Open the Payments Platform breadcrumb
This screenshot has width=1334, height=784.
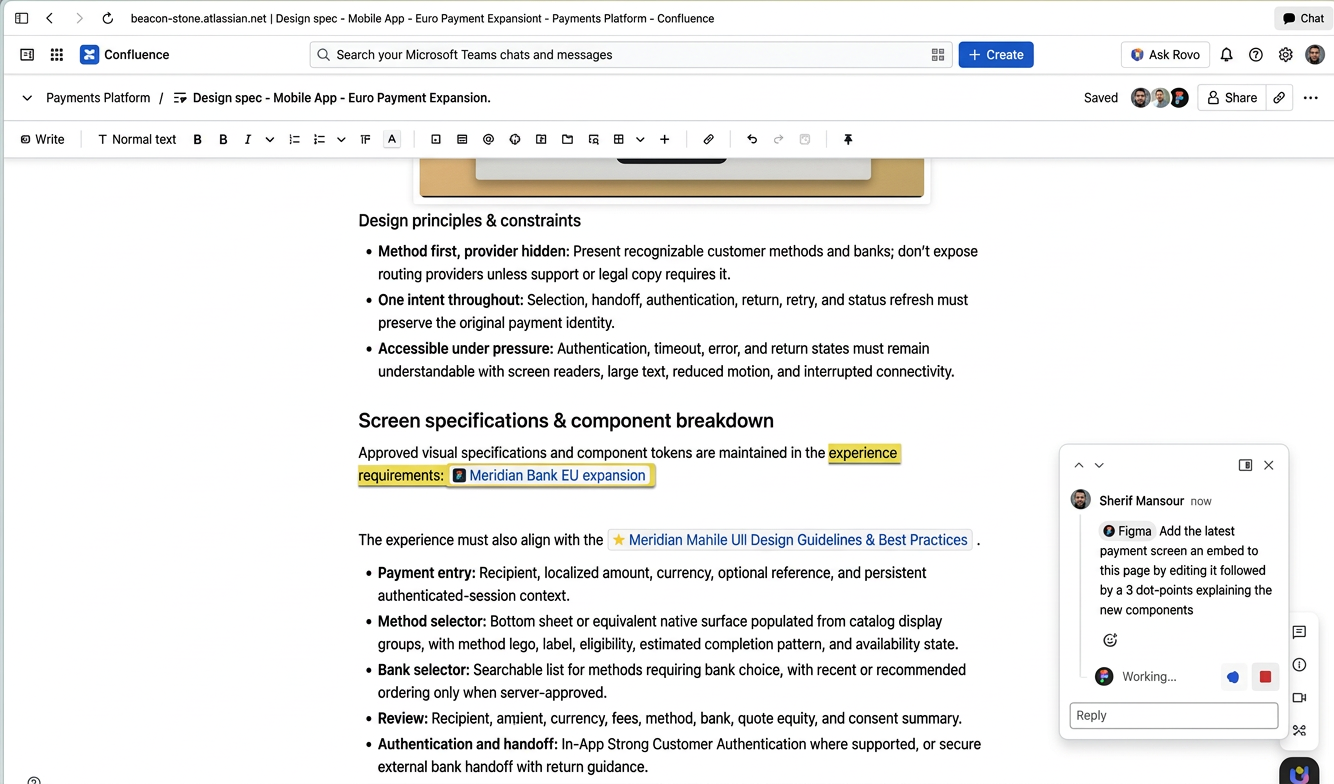pyautogui.click(x=98, y=98)
